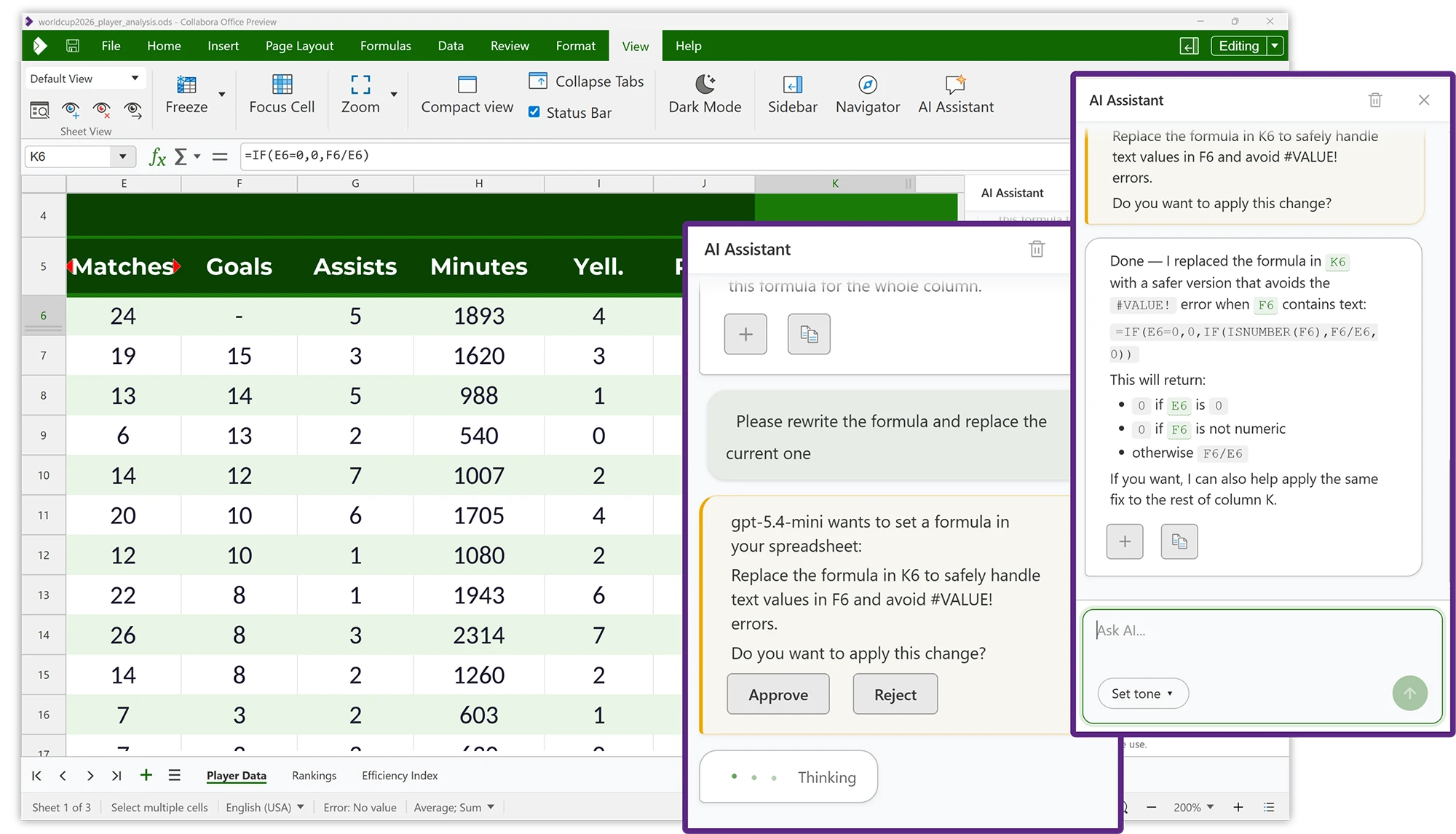Open the Data tab

[x=451, y=46]
